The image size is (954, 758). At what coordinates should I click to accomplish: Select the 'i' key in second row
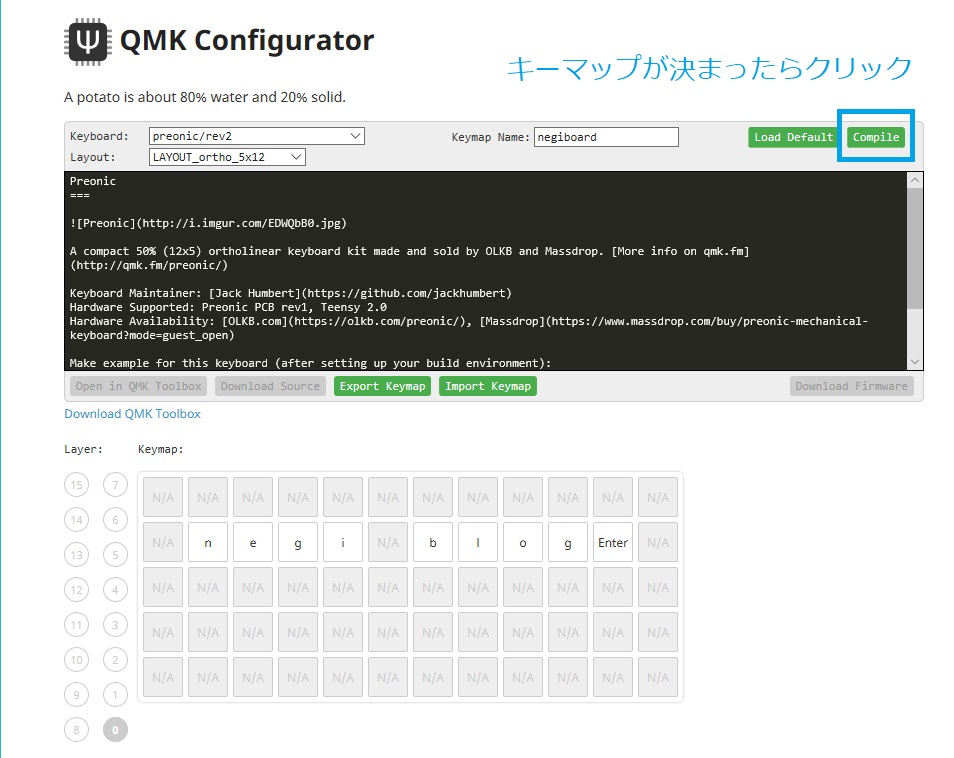pyautogui.click(x=343, y=543)
